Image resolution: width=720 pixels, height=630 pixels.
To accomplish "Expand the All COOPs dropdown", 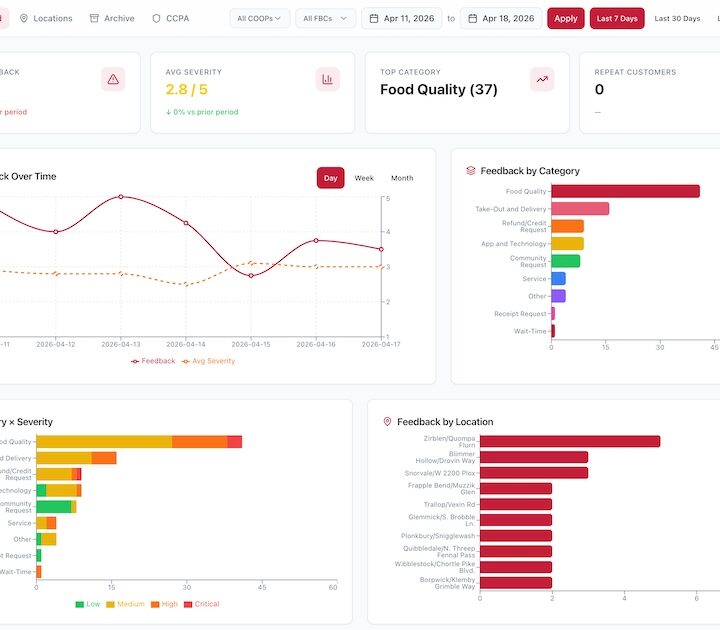I will [259, 18].
